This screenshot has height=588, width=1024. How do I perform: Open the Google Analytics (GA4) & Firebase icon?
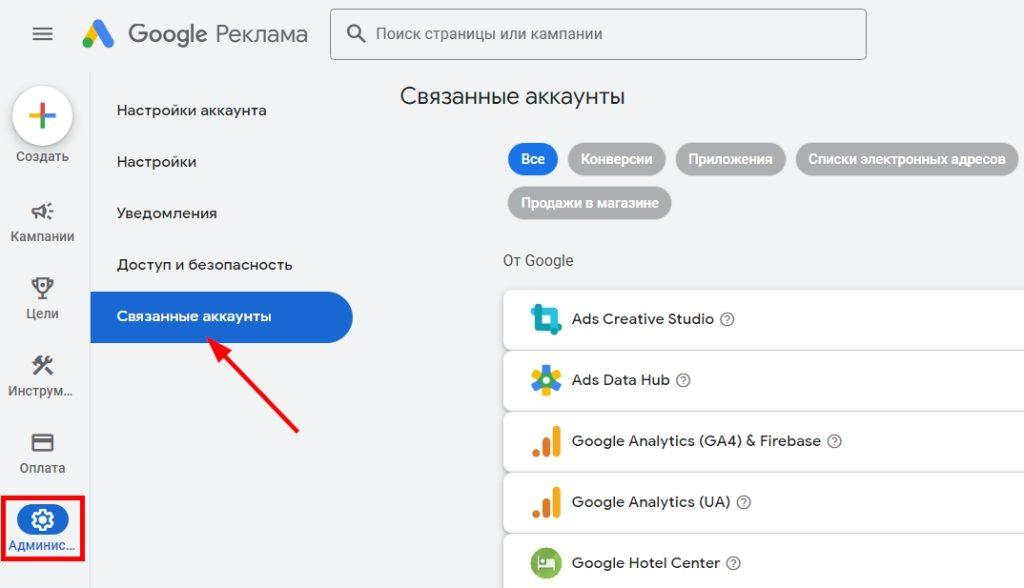click(545, 440)
